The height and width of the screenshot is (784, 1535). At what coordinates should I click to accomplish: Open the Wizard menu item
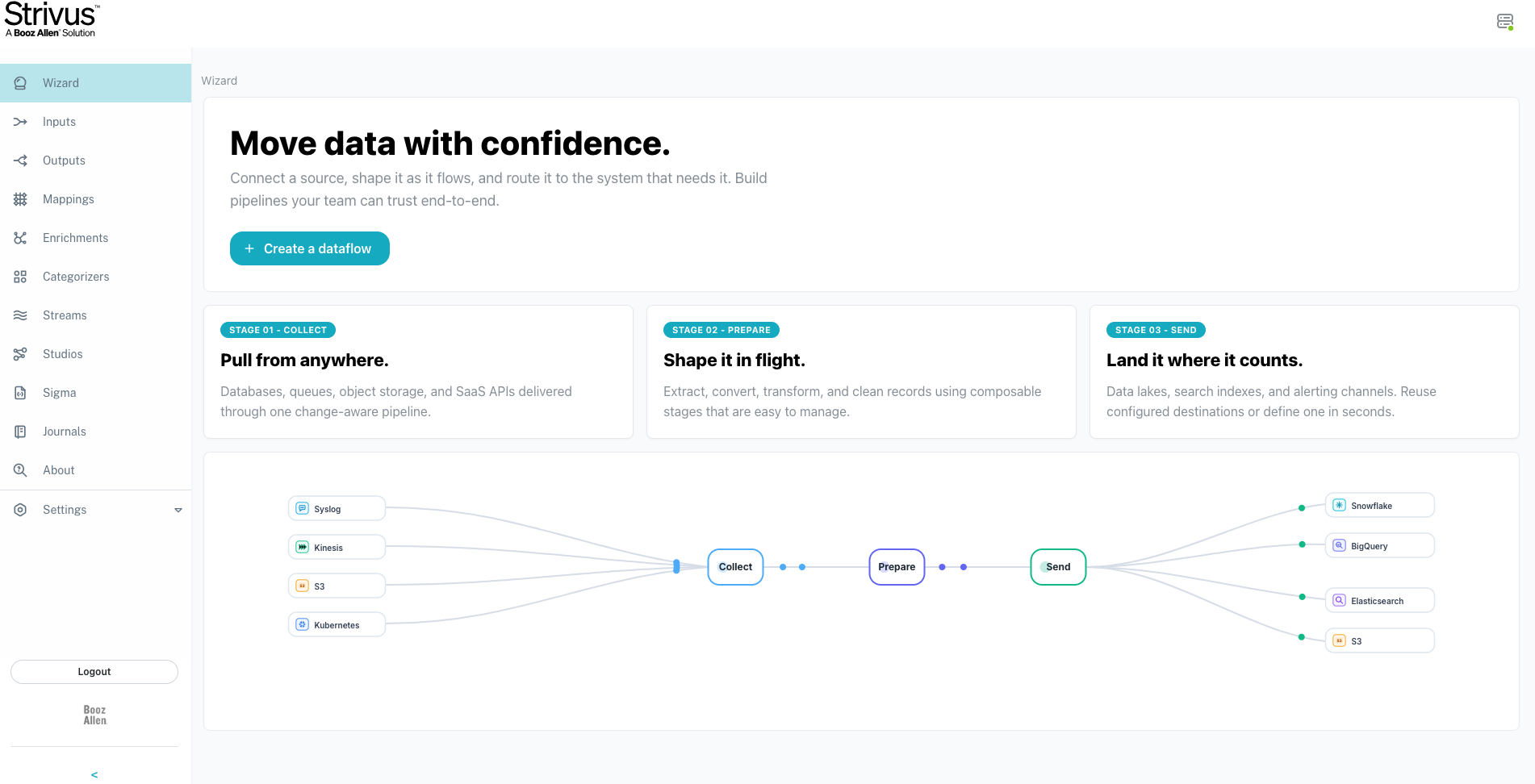pos(95,83)
